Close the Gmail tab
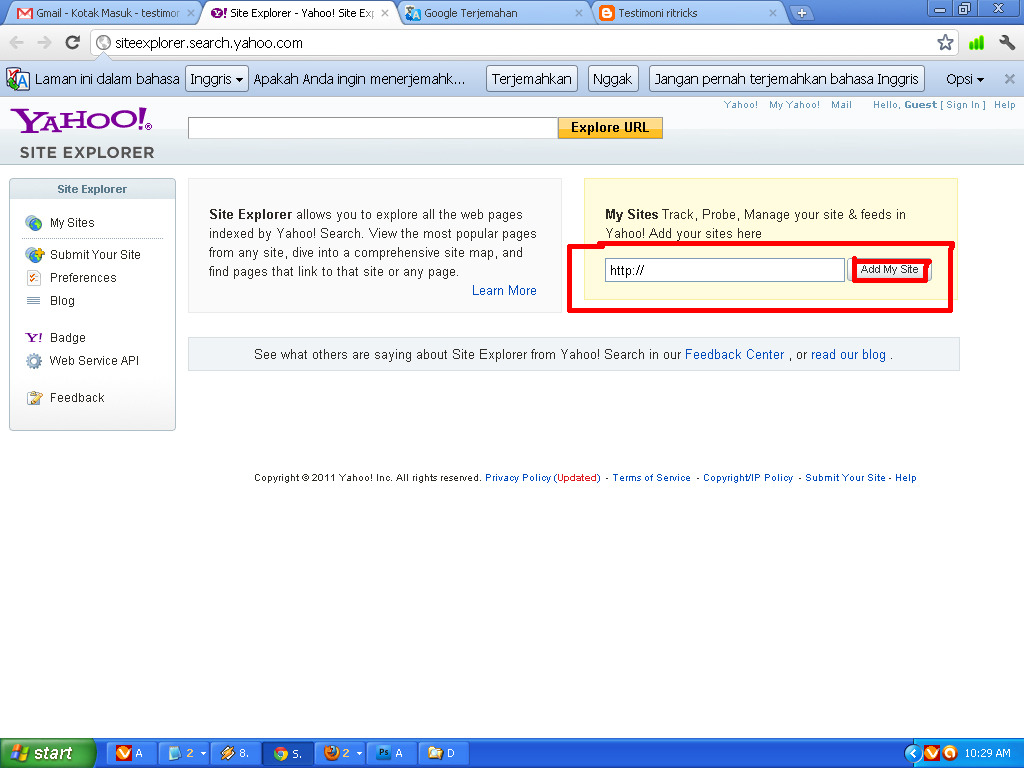The image size is (1024, 768). 191,13
